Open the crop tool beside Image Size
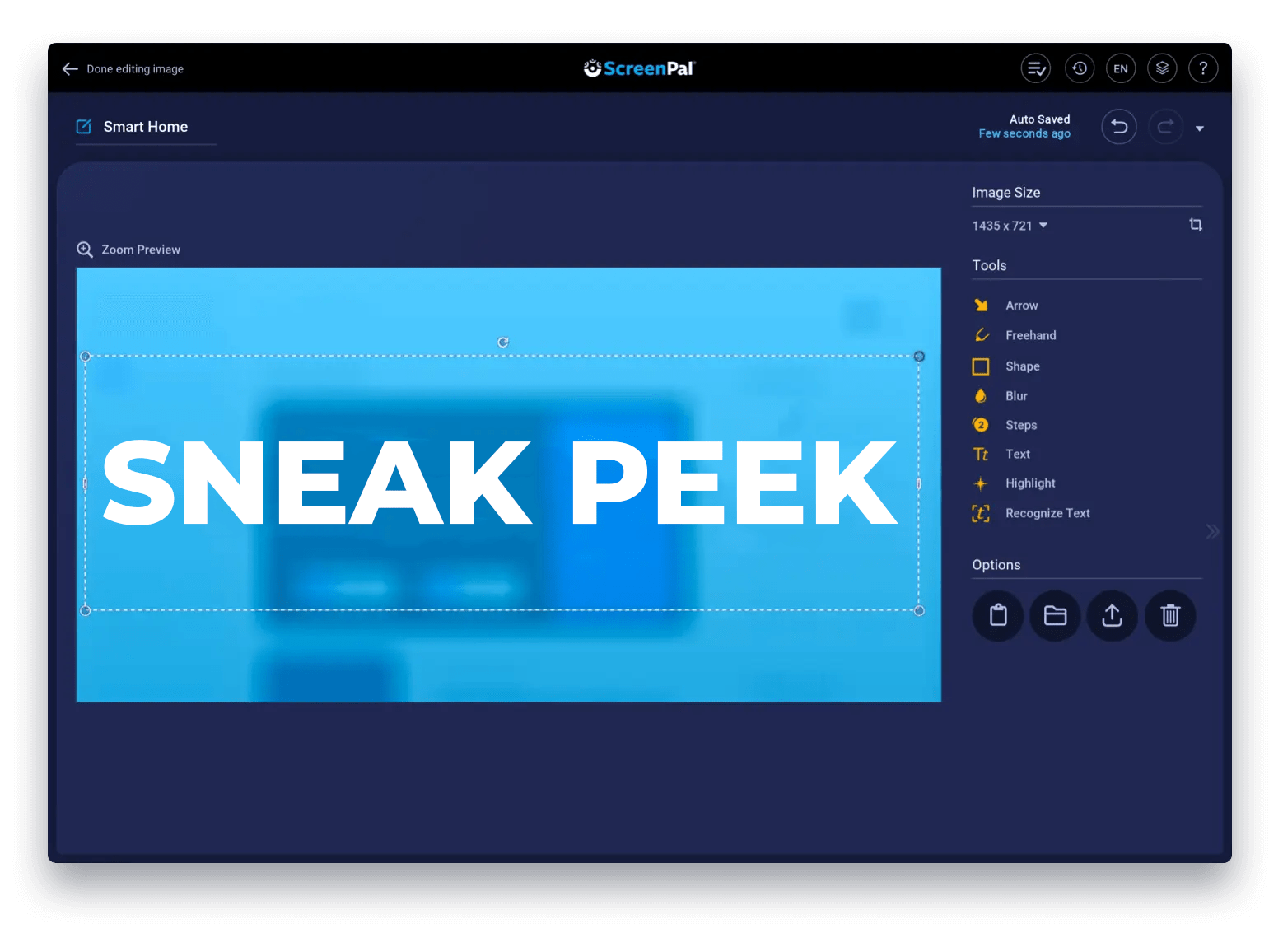The image size is (1283, 952). pyautogui.click(x=1196, y=224)
